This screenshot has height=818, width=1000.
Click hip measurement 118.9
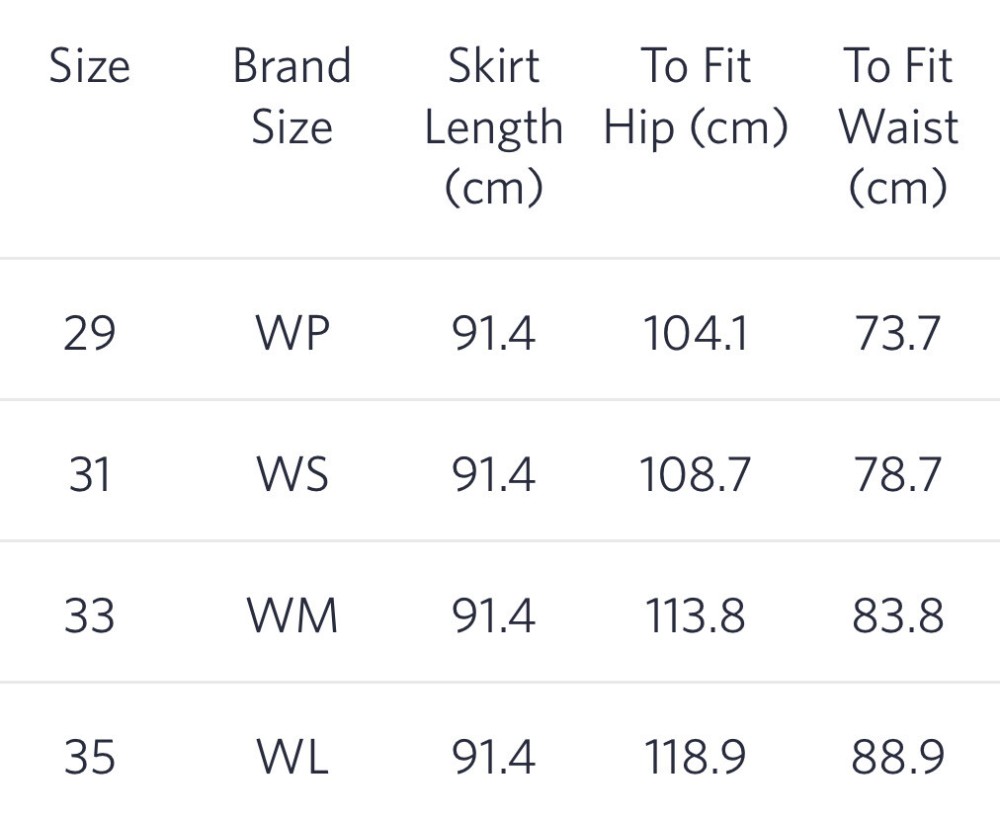pos(695,758)
